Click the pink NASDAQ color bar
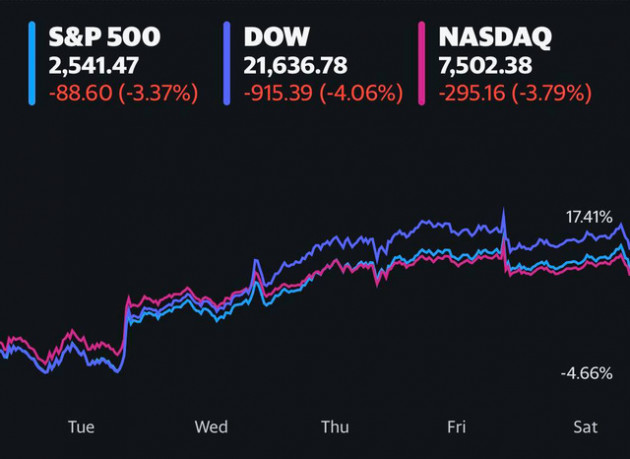Screen dimensions: 630x459 coord(421,64)
